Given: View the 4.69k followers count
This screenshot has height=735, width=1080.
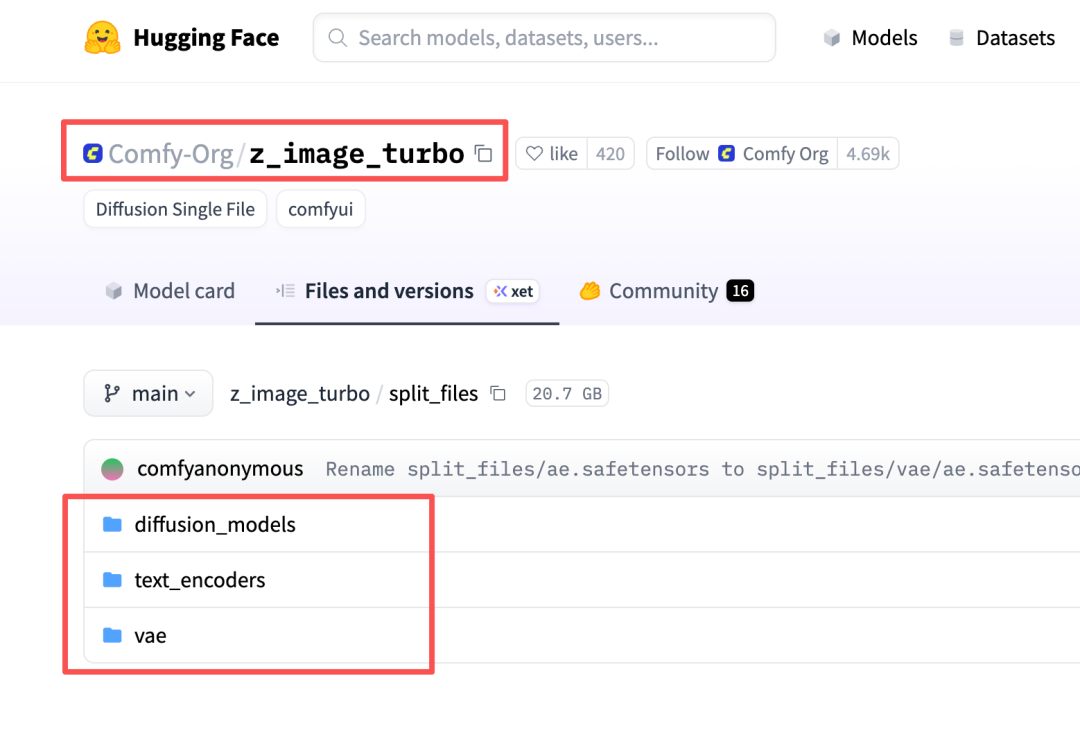Looking at the screenshot, I should click(868, 154).
